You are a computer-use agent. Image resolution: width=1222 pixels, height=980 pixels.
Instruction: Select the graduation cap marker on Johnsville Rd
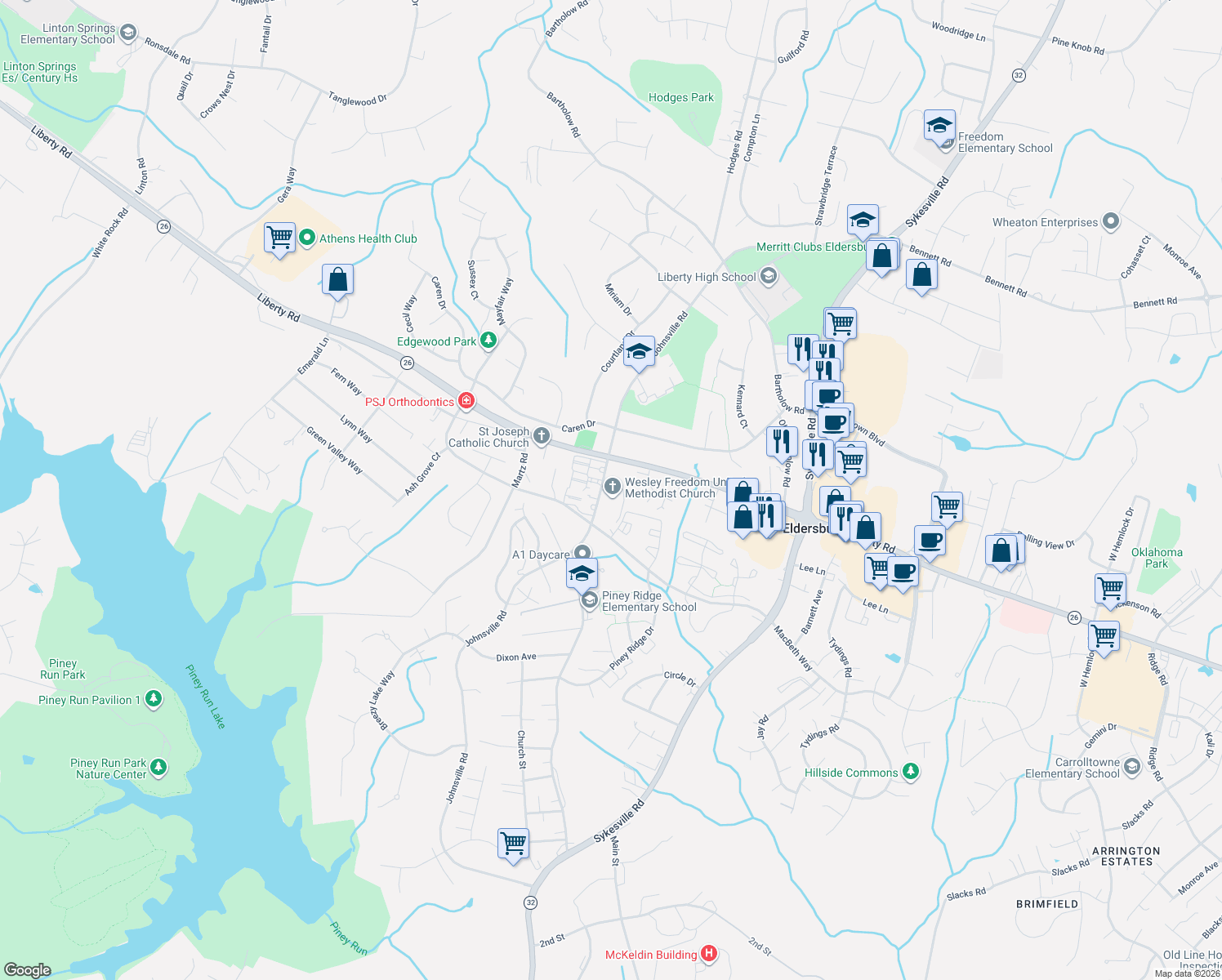tap(639, 353)
